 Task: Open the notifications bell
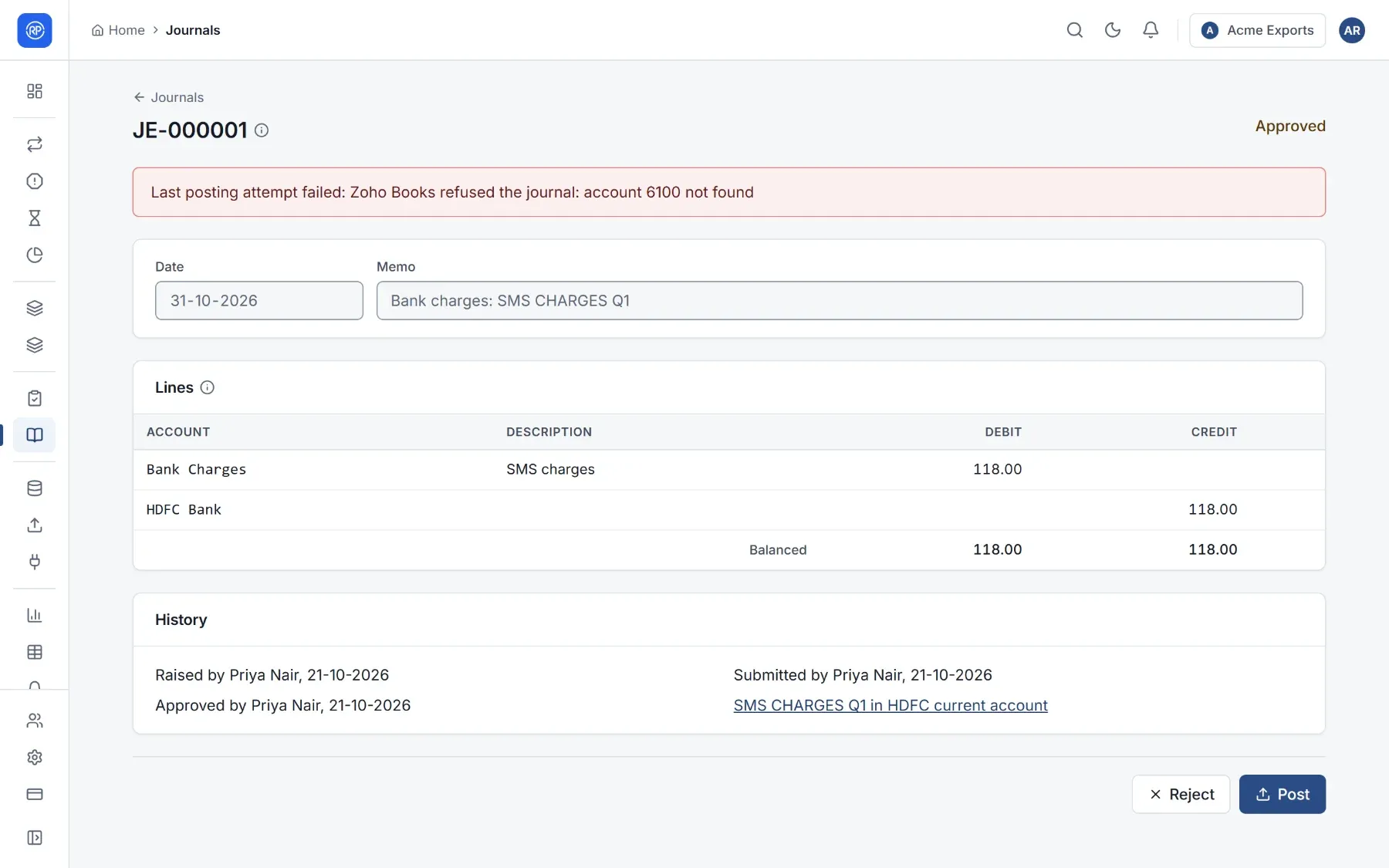tap(1151, 30)
